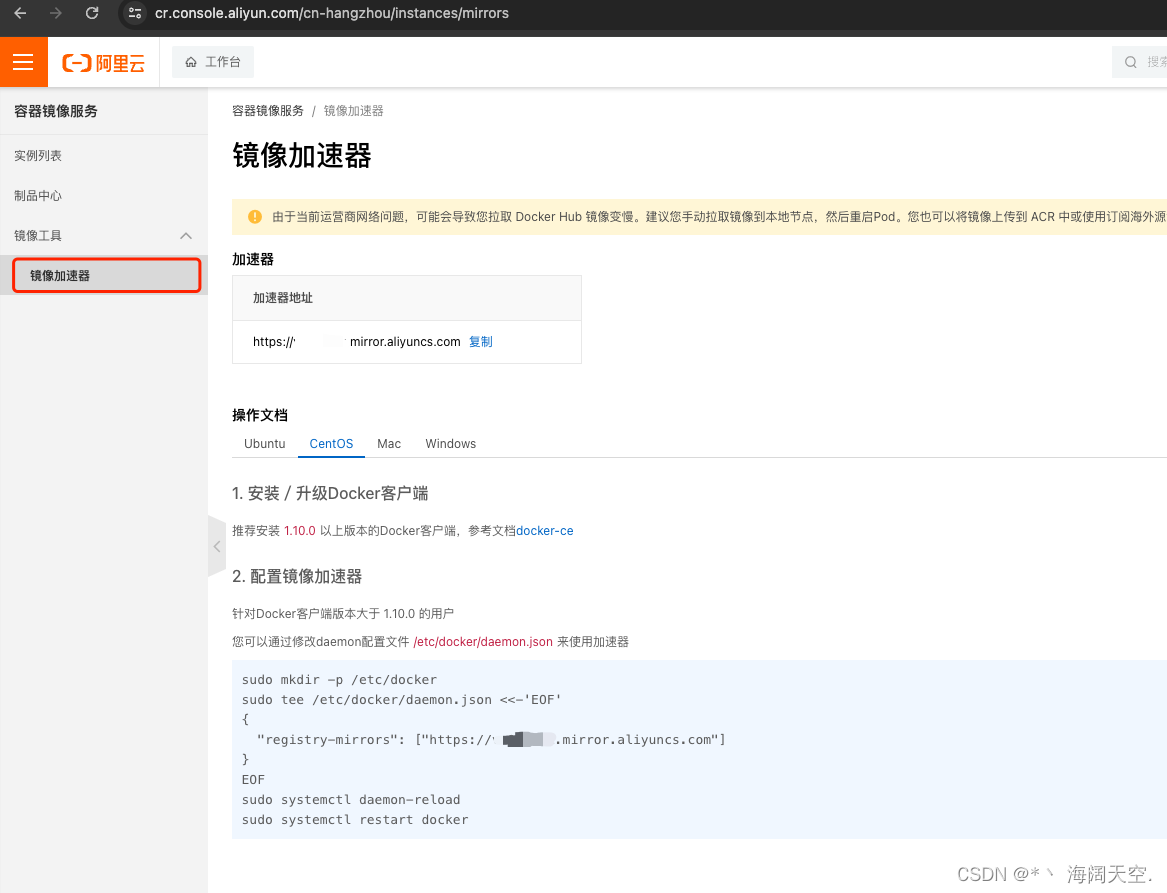Click the address bar URL
Viewport: 1167px width, 893px height.
tap(332, 13)
